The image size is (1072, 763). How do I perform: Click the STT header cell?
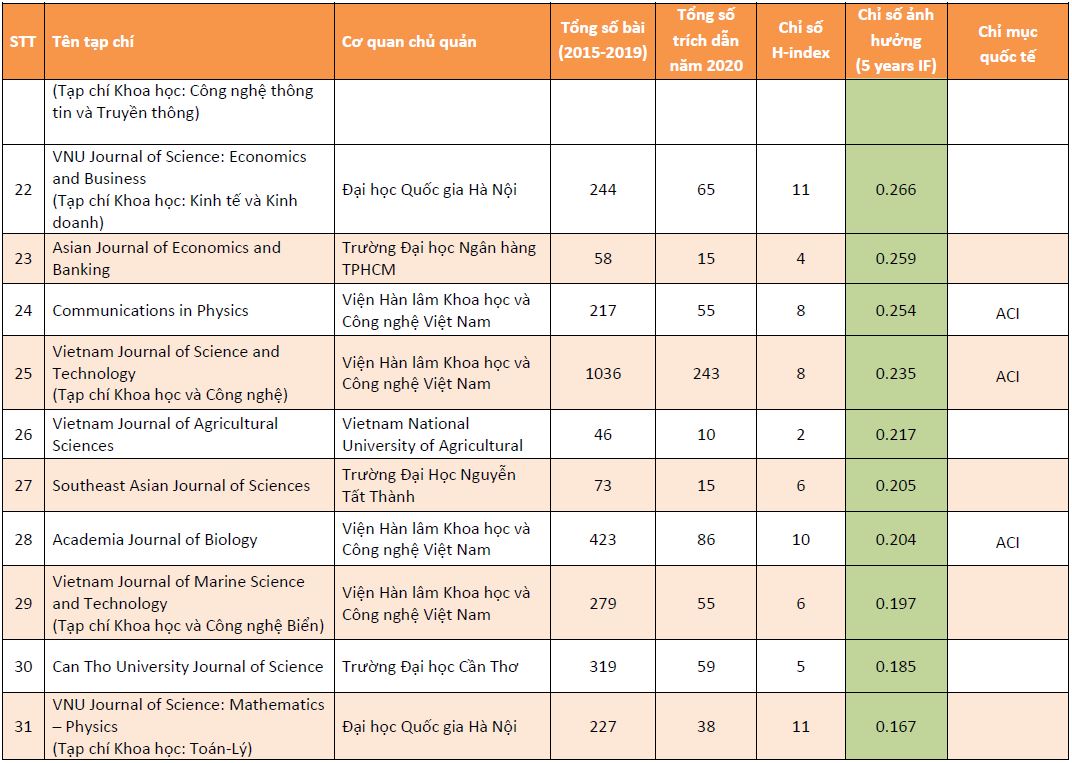23,41
